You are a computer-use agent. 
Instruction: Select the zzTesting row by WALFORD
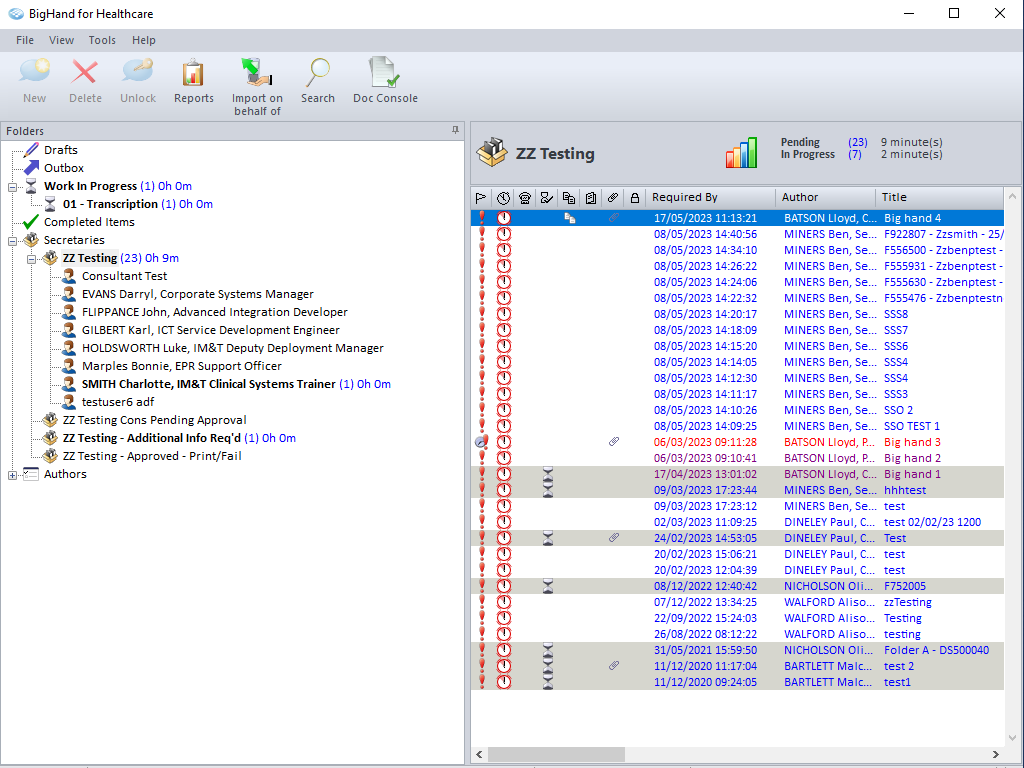click(737, 602)
